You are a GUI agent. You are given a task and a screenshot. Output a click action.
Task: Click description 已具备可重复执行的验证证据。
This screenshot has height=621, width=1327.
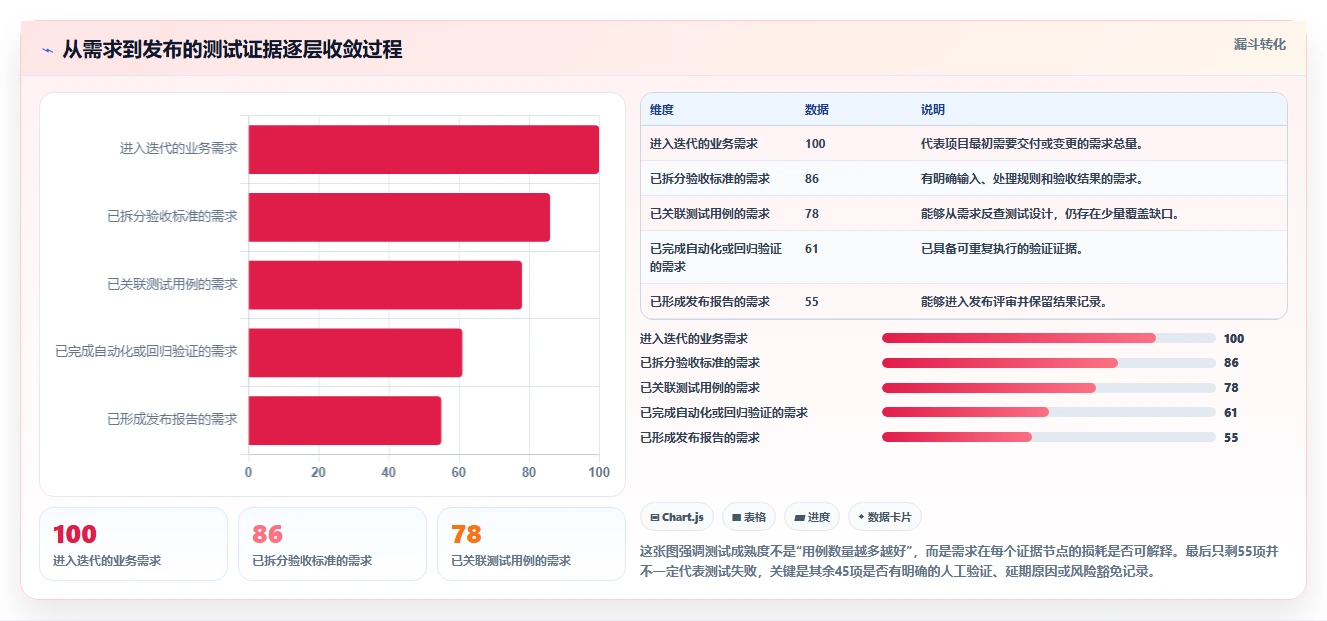(x=1002, y=249)
